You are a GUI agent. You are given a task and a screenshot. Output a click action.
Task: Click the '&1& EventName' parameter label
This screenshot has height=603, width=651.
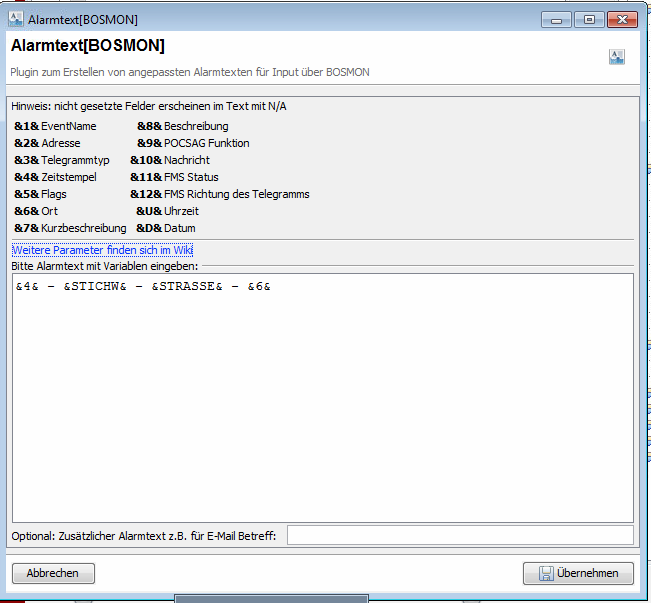pos(55,126)
